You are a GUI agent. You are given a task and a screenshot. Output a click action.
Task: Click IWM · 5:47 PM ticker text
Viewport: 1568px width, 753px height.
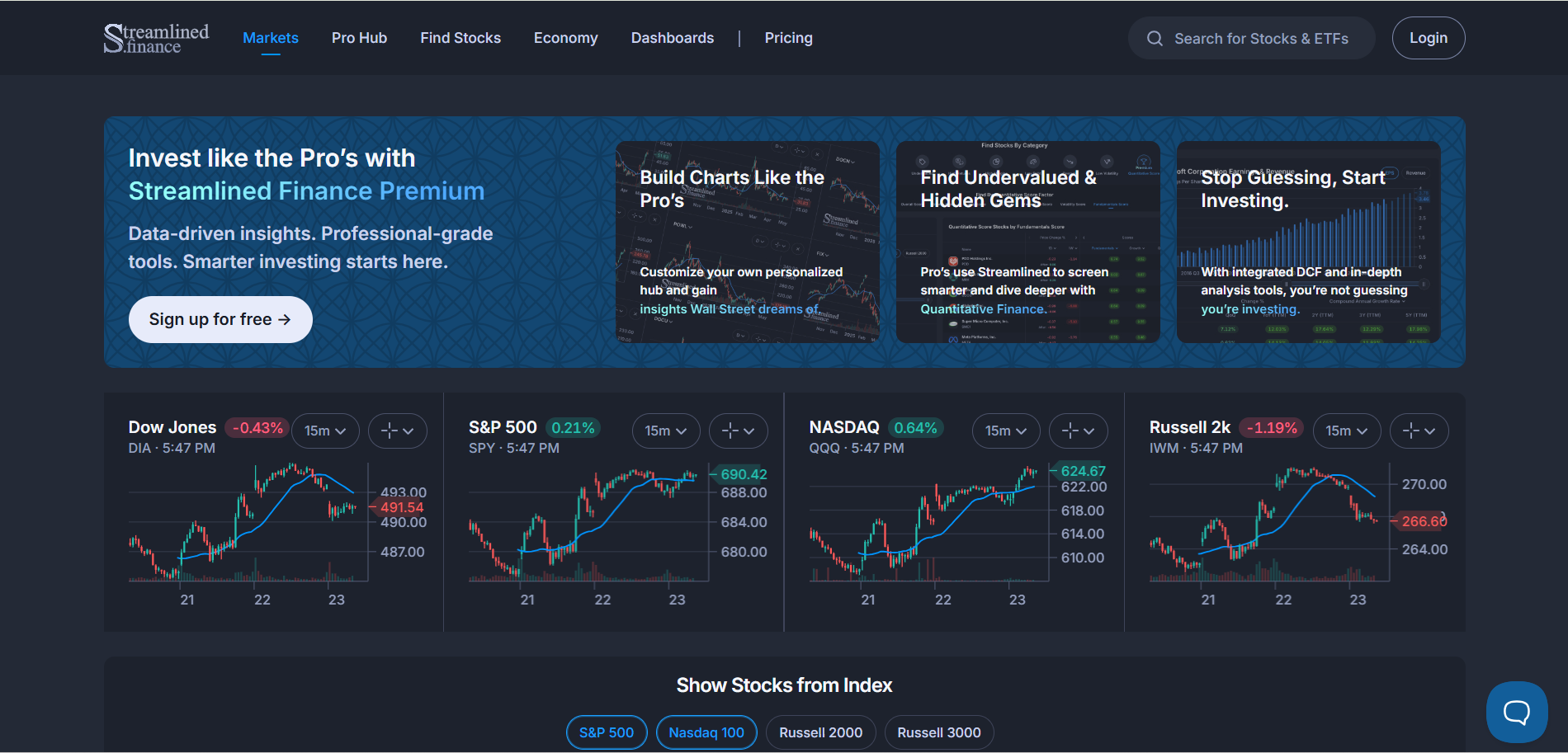[x=1196, y=448]
